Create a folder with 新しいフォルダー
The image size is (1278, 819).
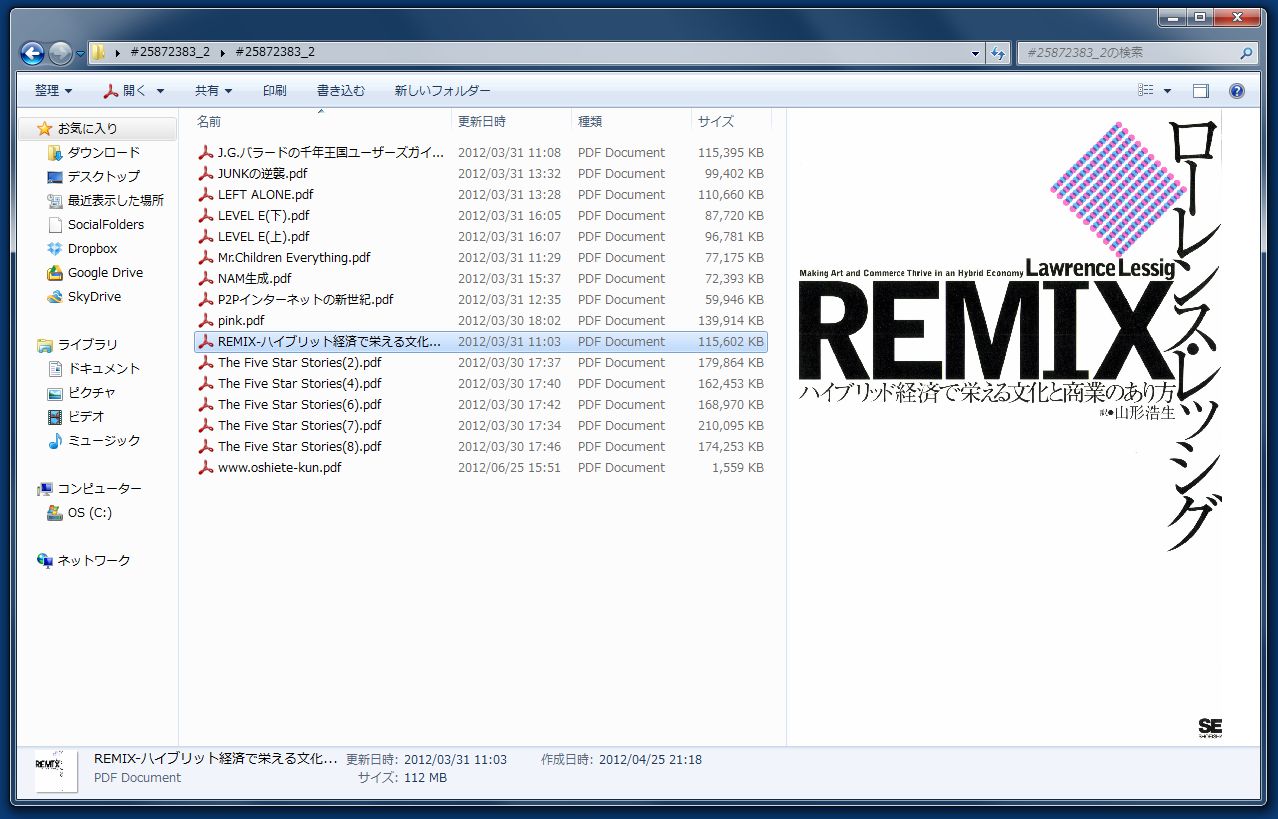point(442,90)
